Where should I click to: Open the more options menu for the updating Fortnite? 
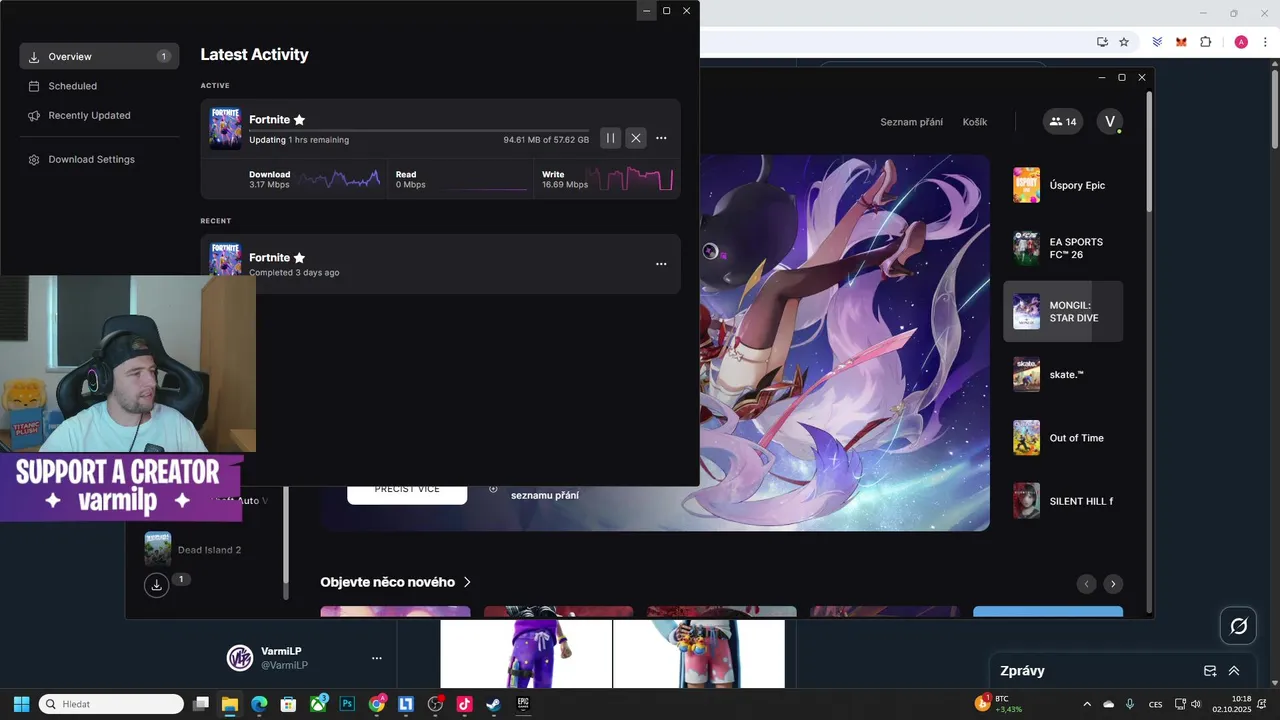click(x=661, y=138)
